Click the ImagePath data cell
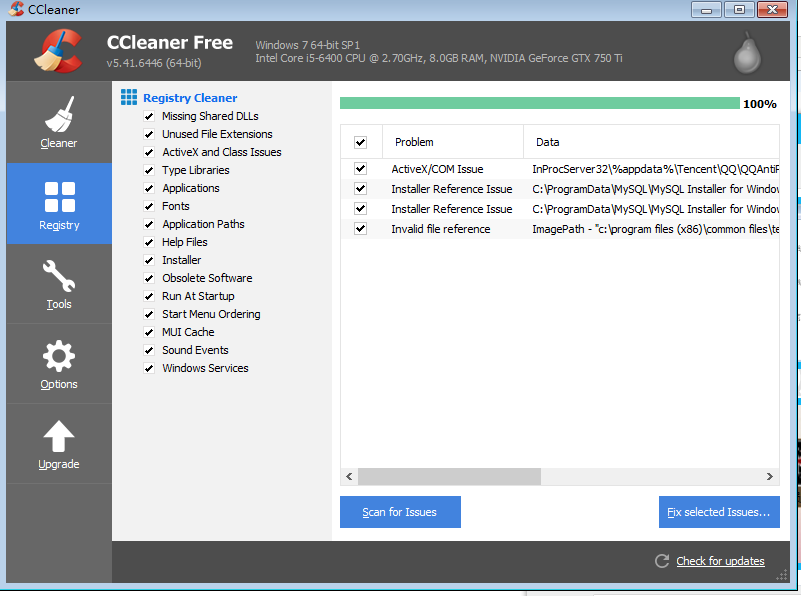801x596 pixels. coord(655,229)
